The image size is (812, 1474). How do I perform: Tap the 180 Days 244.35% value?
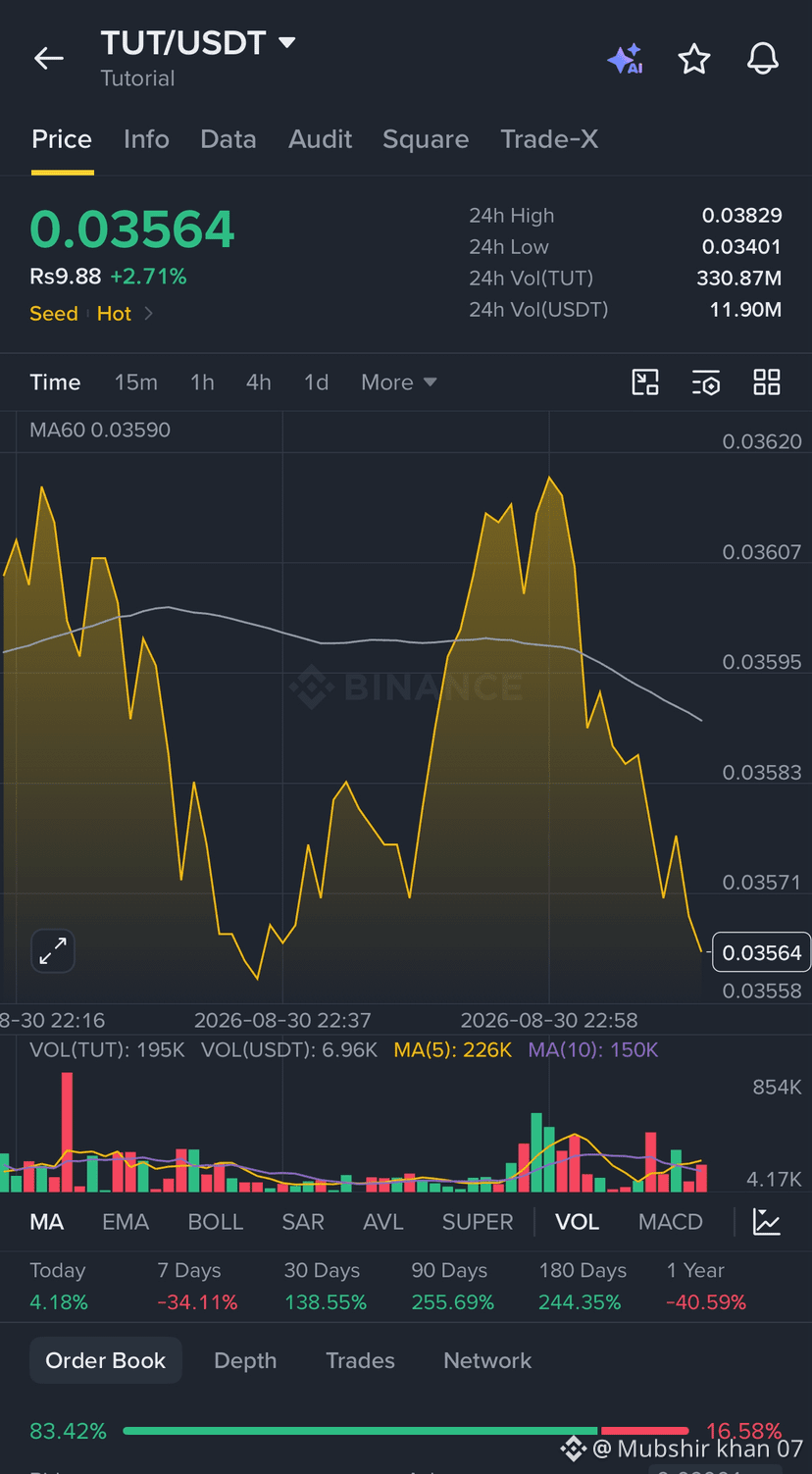click(580, 1302)
